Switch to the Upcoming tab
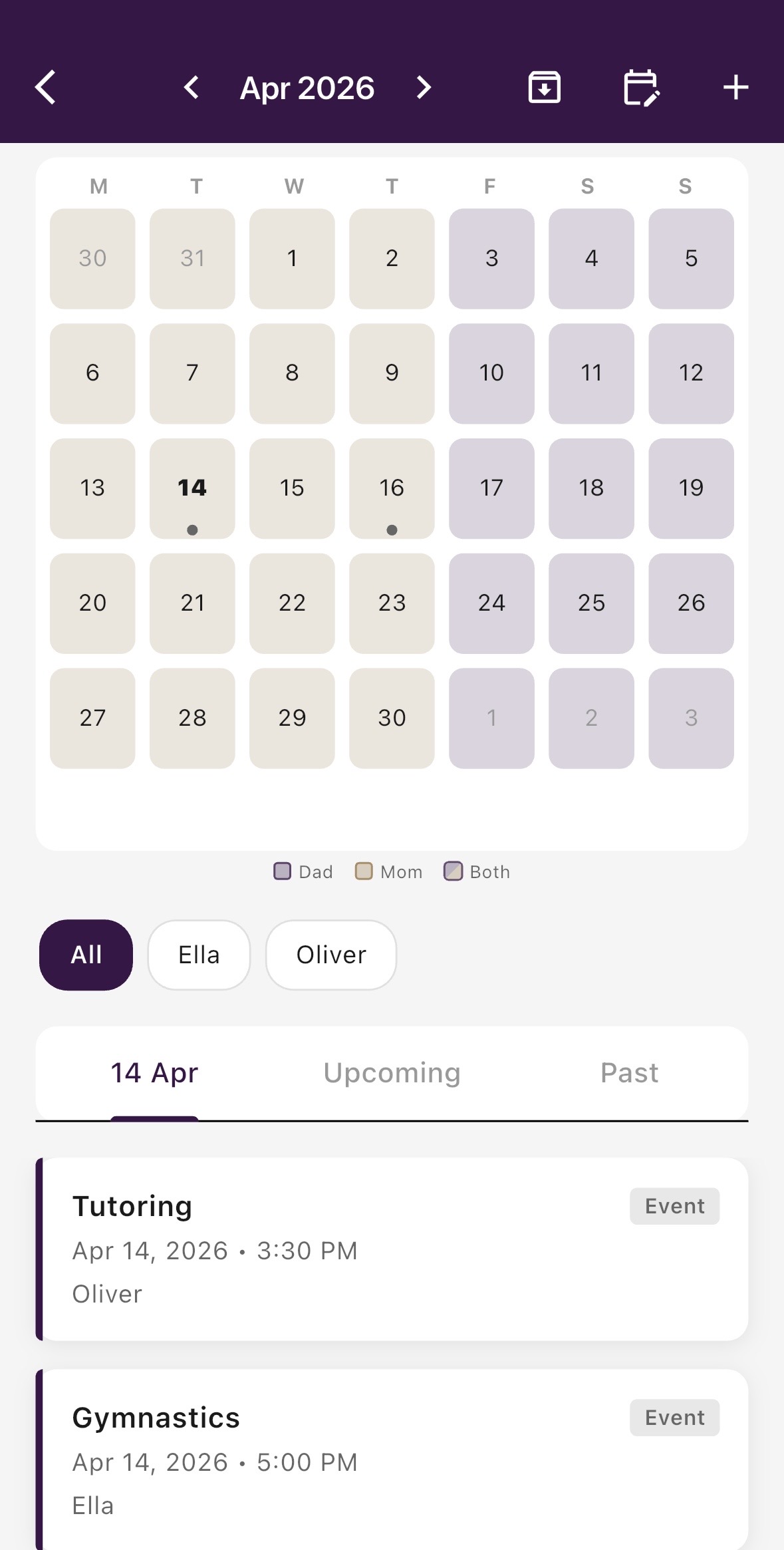This screenshot has height=1550, width=784. tap(392, 1073)
